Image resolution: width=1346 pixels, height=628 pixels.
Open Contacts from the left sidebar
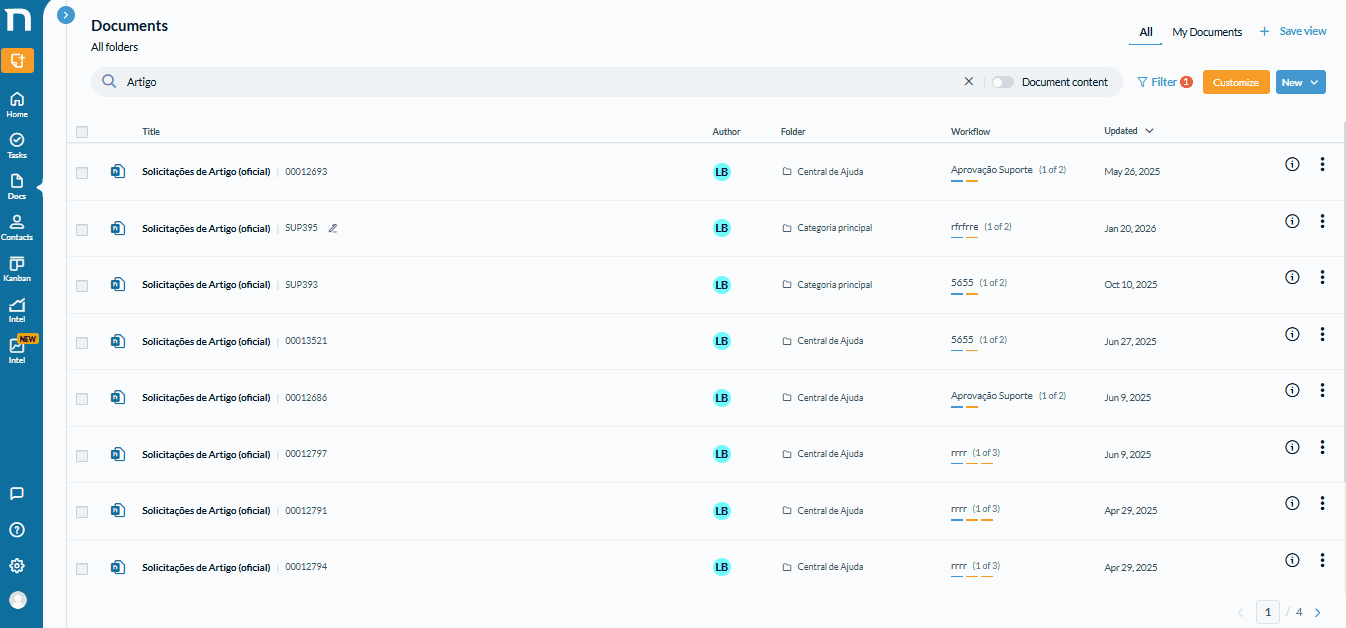17,228
